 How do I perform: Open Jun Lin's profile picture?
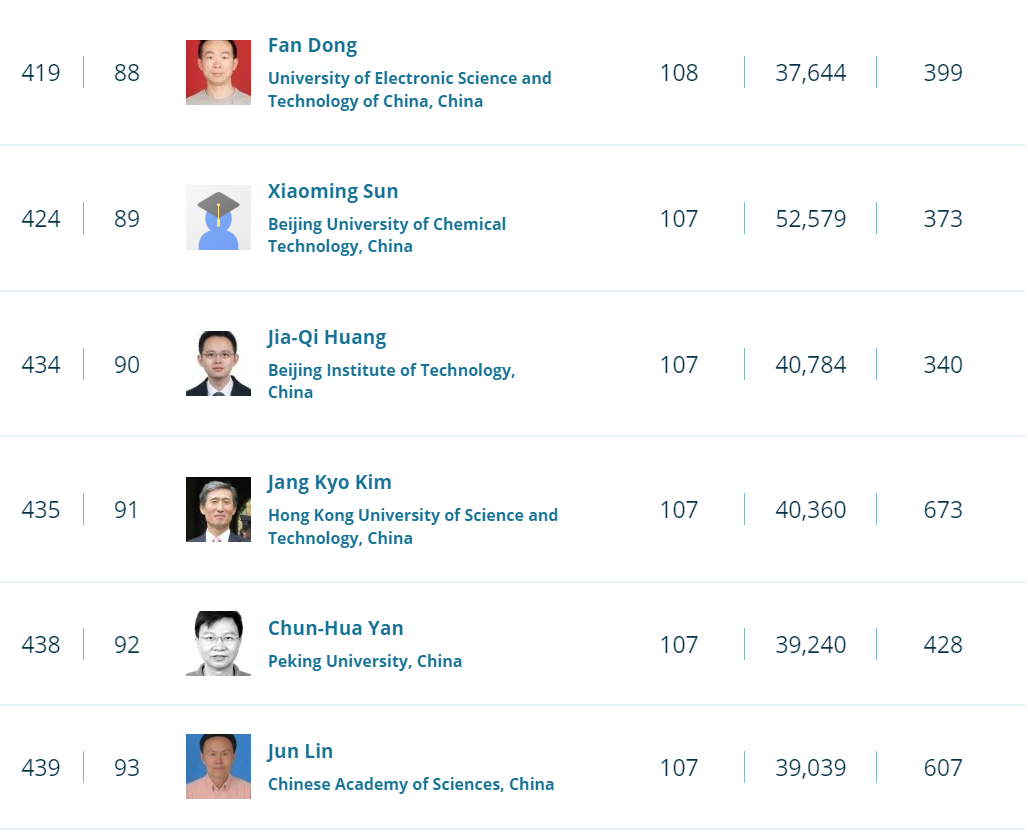coord(218,767)
